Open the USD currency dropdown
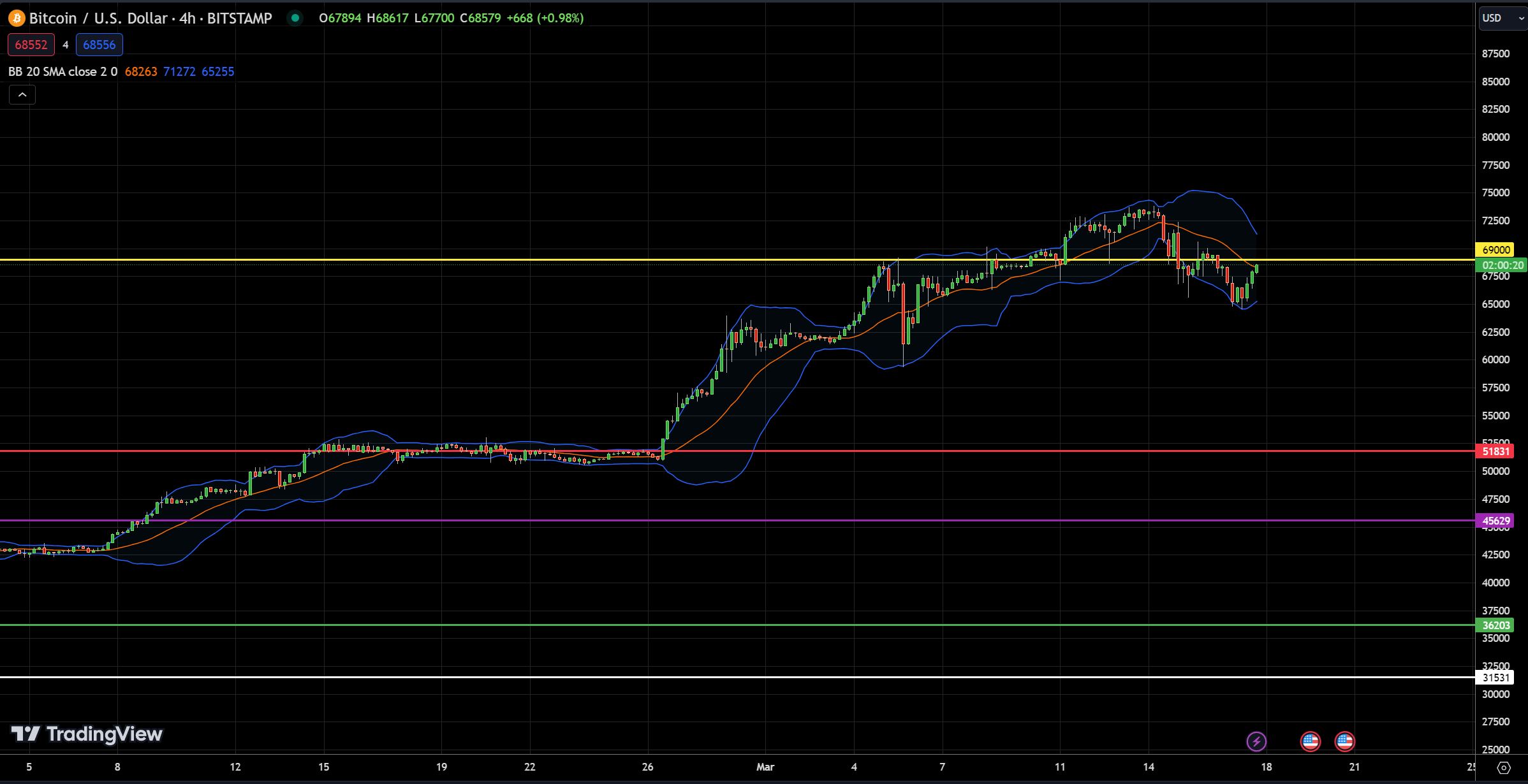1528x784 pixels. (1502, 18)
